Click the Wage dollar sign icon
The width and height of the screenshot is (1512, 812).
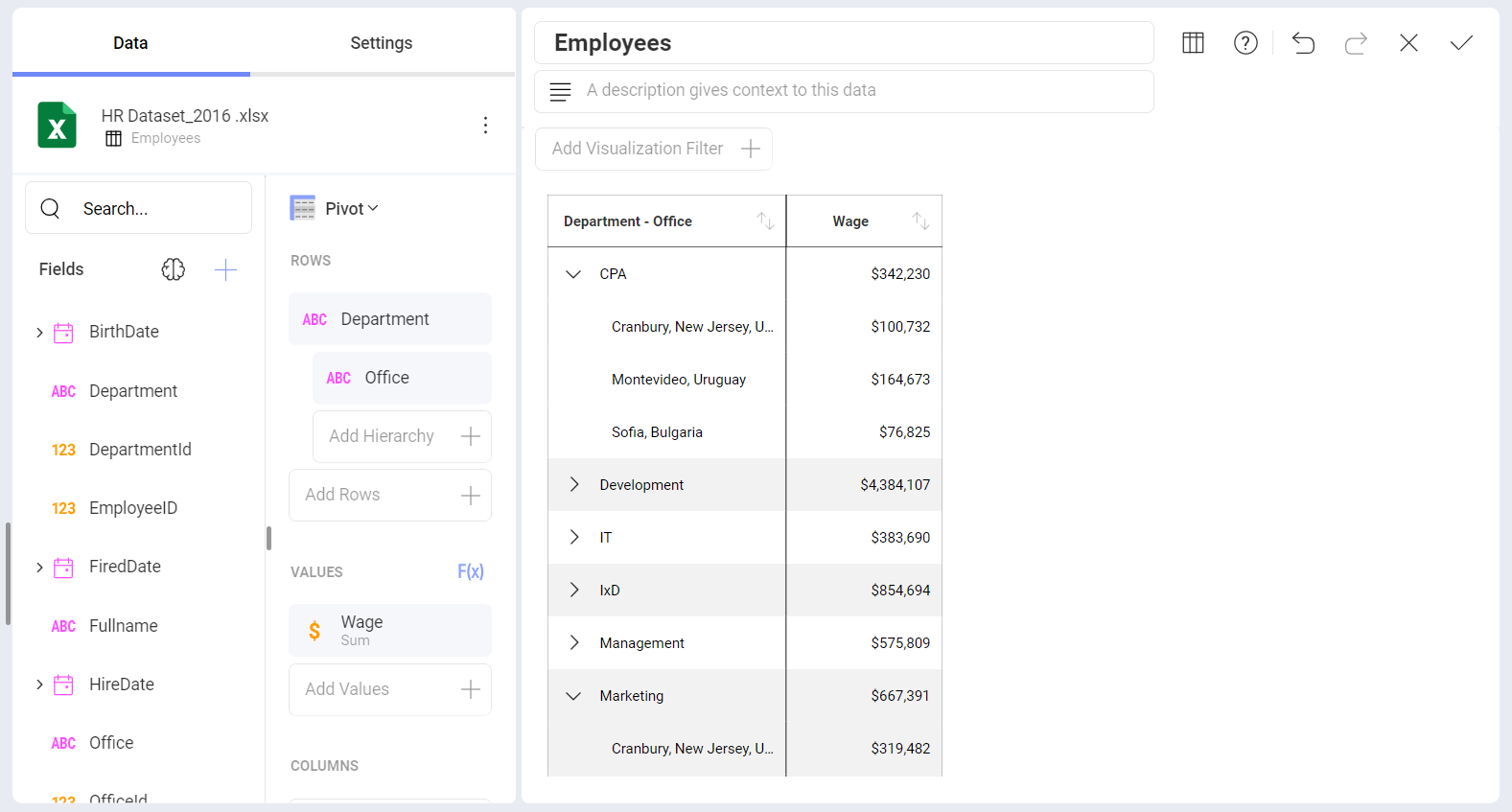pos(314,630)
